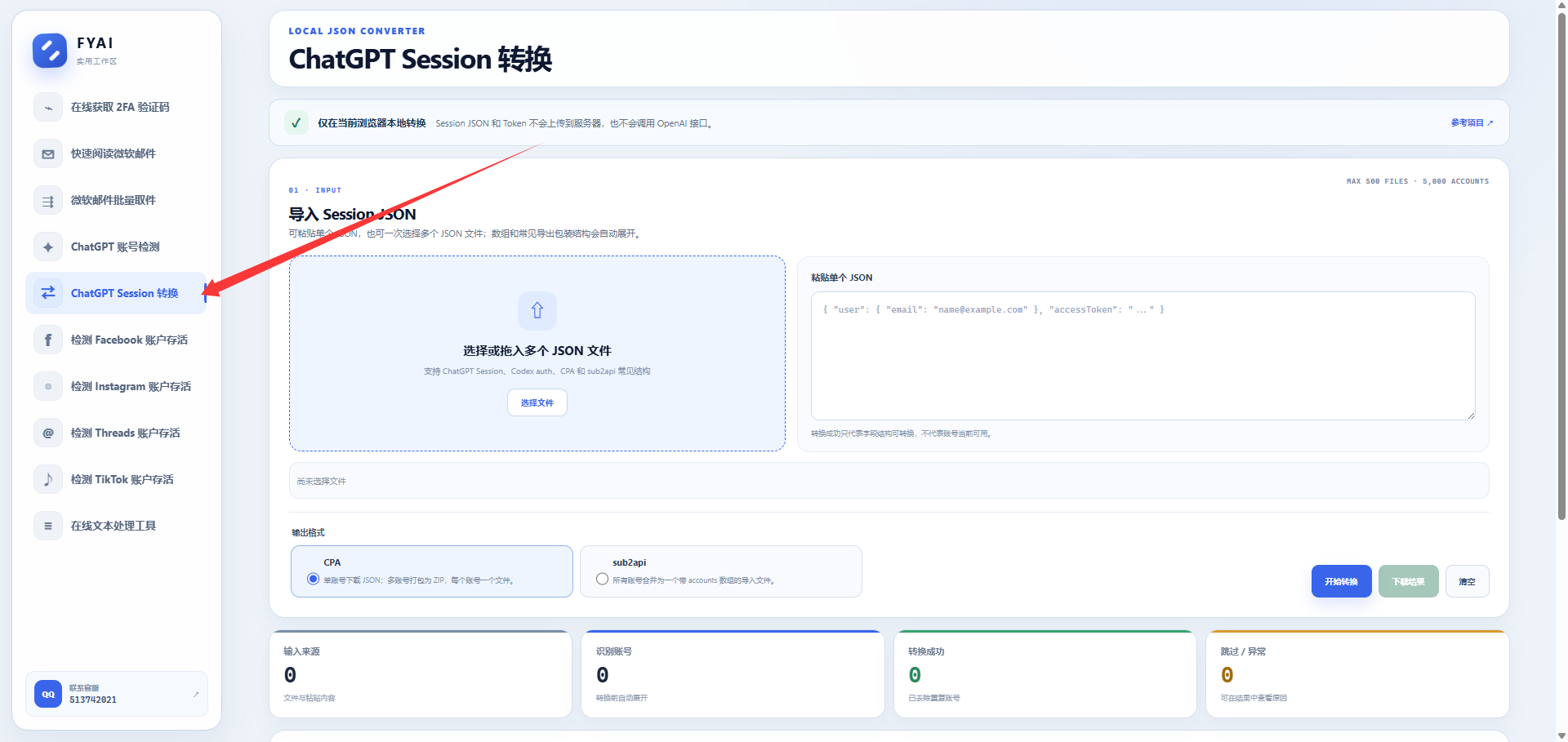
Task: Click the 开始转换 button
Action: pyautogui.click(x=1341, y=581)
